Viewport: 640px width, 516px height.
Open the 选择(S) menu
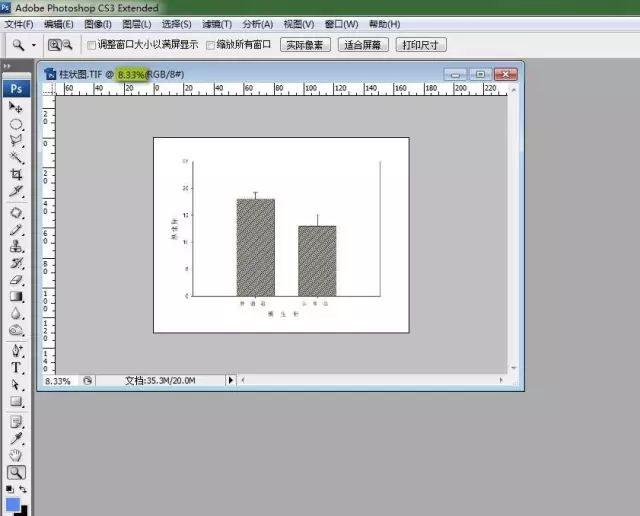pyautogui.click(x=177, y=24)
